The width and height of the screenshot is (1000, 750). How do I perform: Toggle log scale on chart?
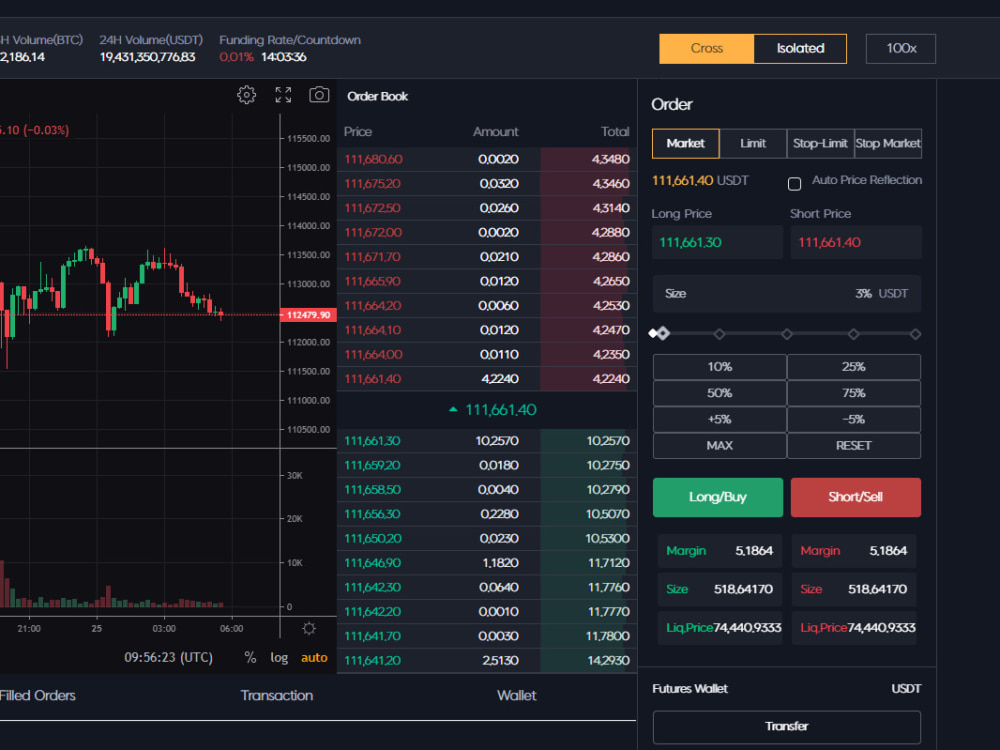click(x=279, y=658)
